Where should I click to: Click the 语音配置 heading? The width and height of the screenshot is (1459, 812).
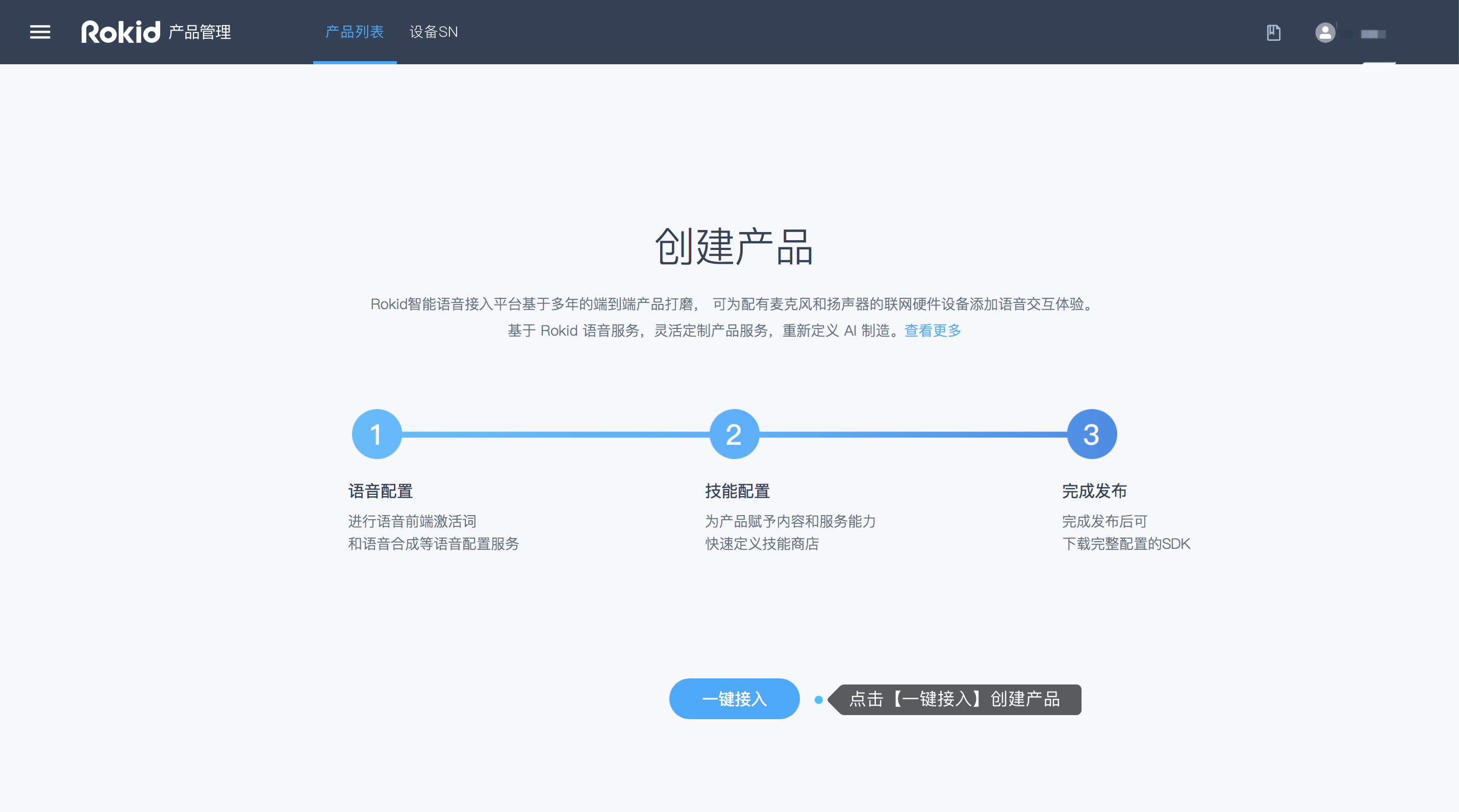pos(380,490)
